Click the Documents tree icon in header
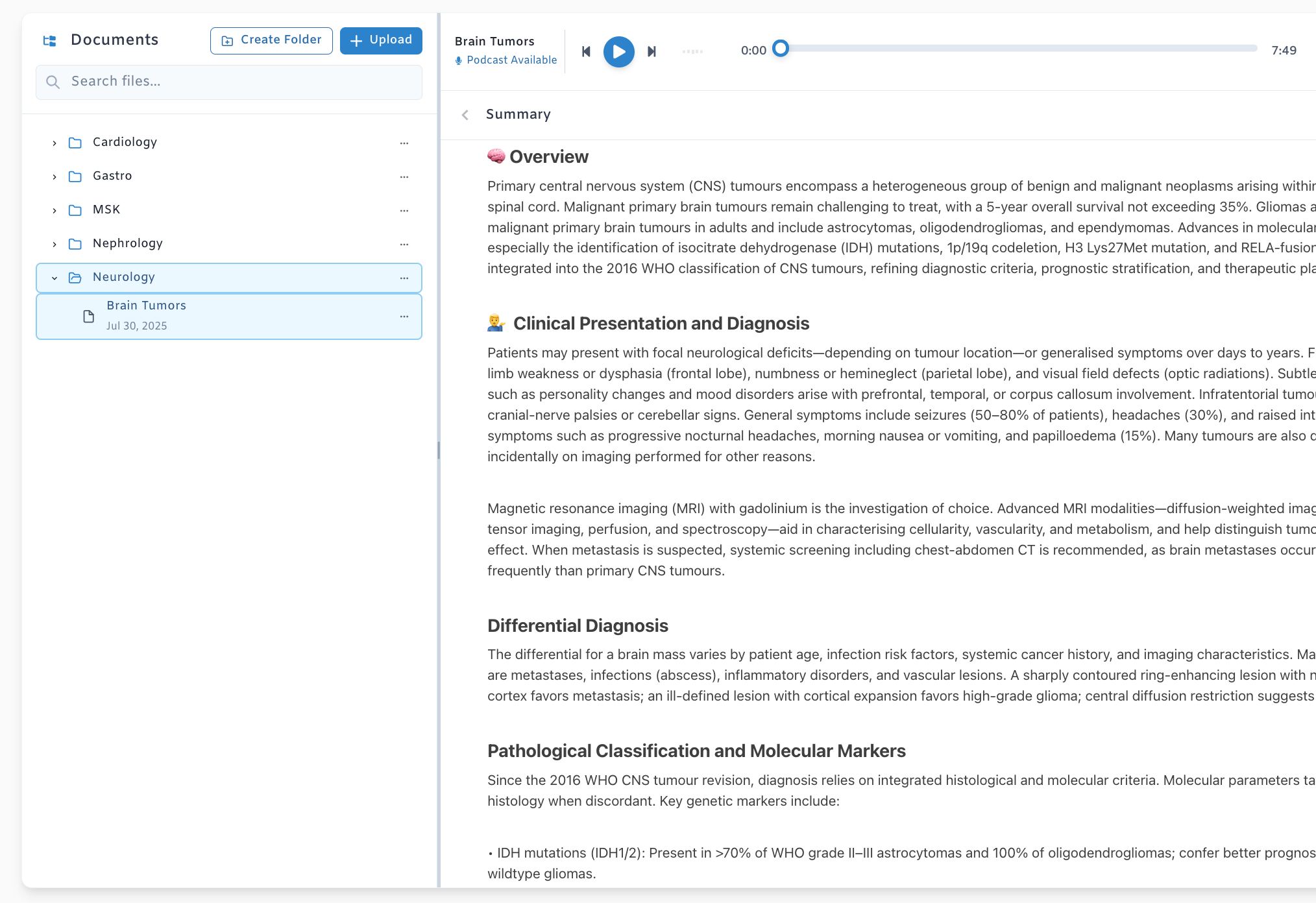The image size is (1316, 903). click(x=50, y=41)
